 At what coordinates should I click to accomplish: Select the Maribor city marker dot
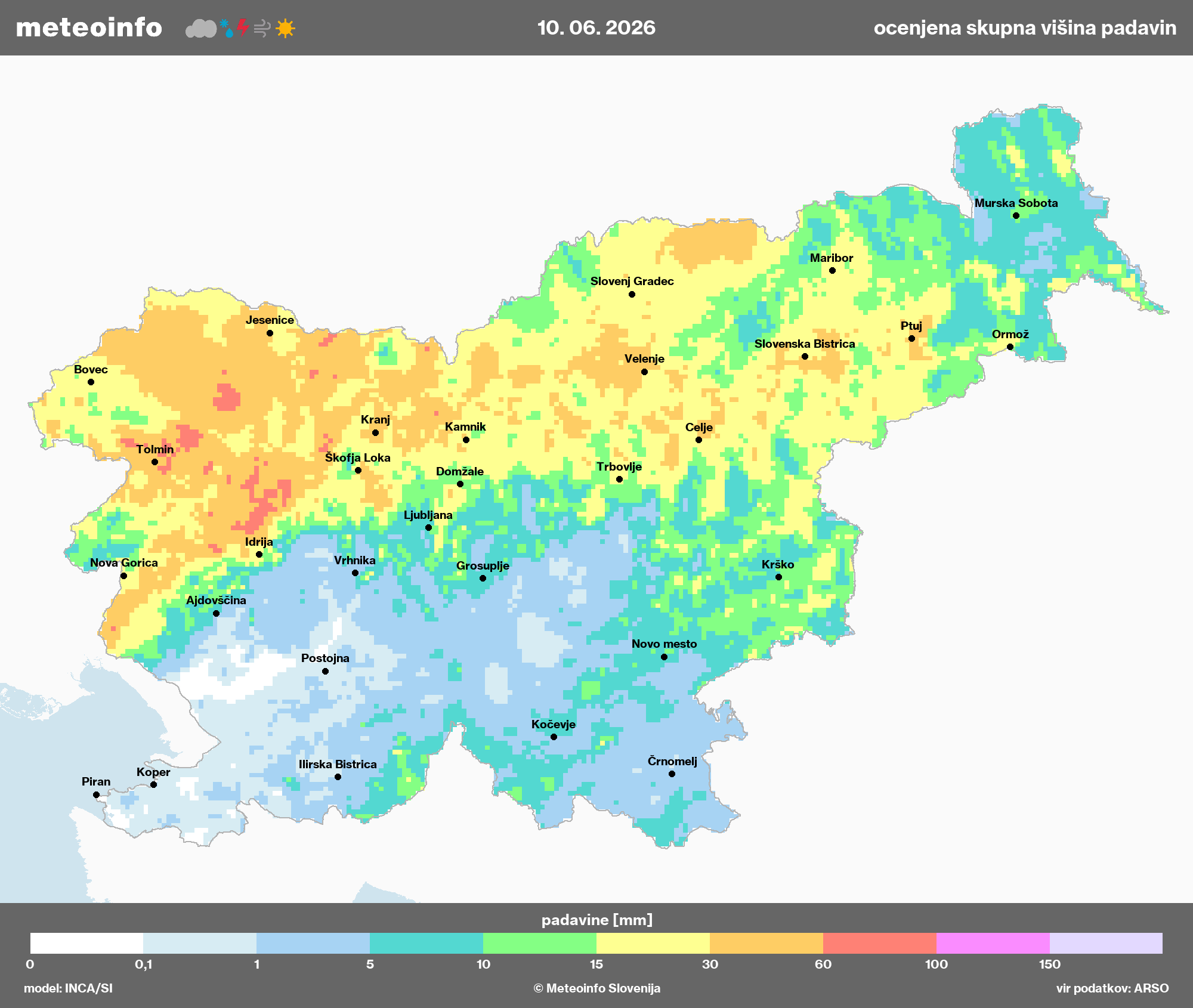tap(832, 271)
